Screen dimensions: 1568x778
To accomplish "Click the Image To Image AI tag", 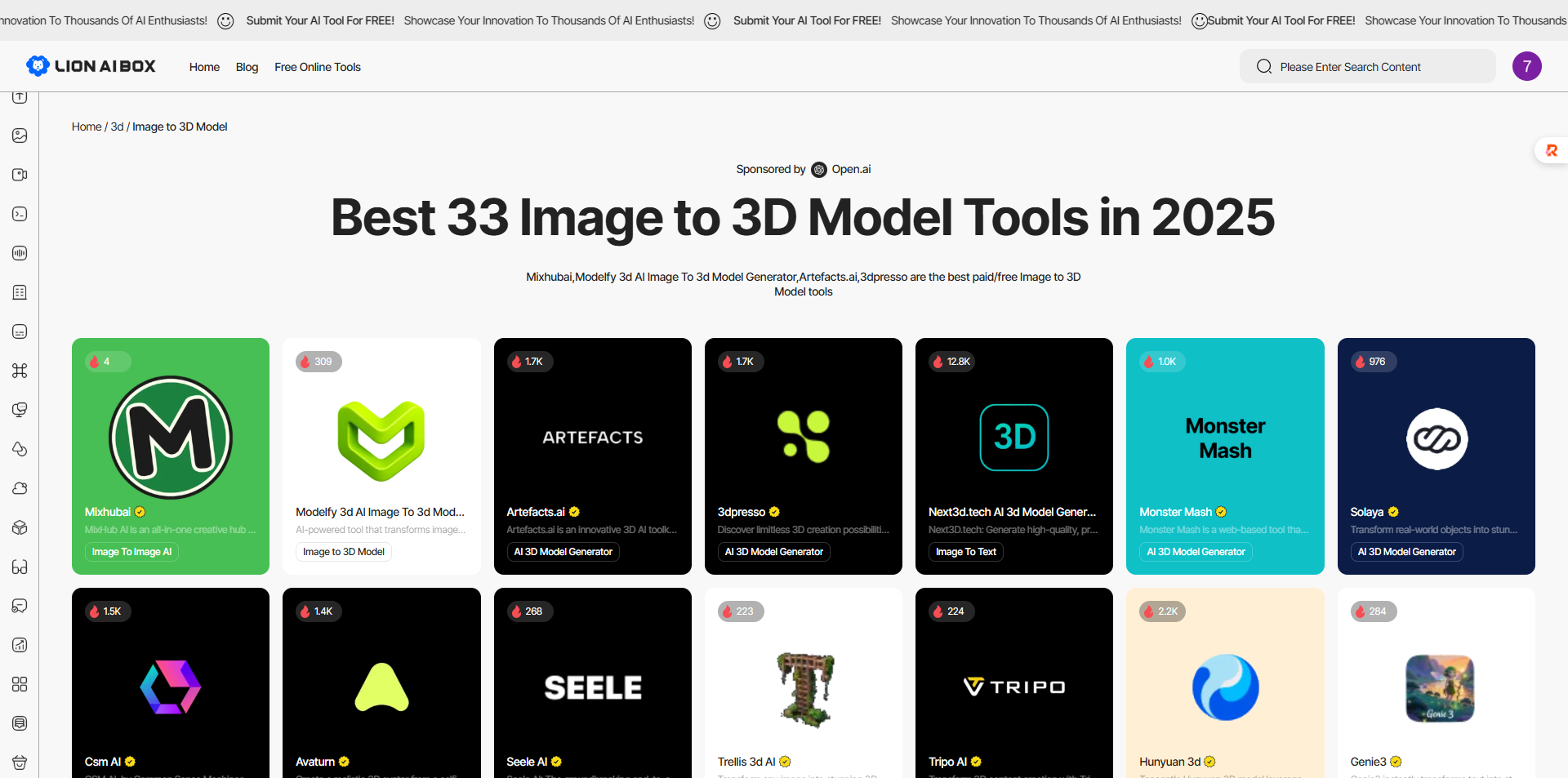I will pos(131,552).
